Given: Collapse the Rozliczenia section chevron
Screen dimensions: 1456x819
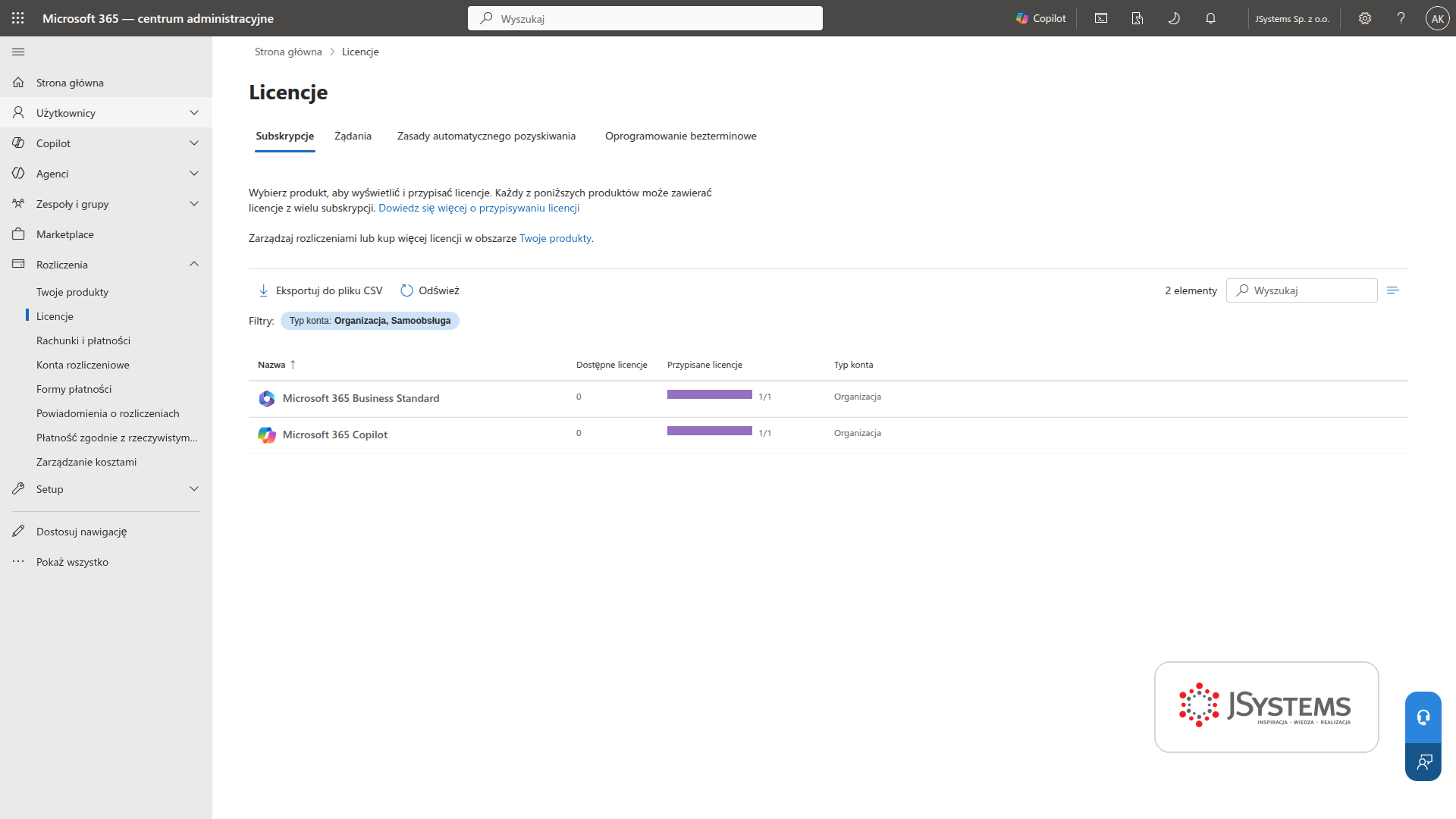Looking at the screenshot, I should coord(194,264).
